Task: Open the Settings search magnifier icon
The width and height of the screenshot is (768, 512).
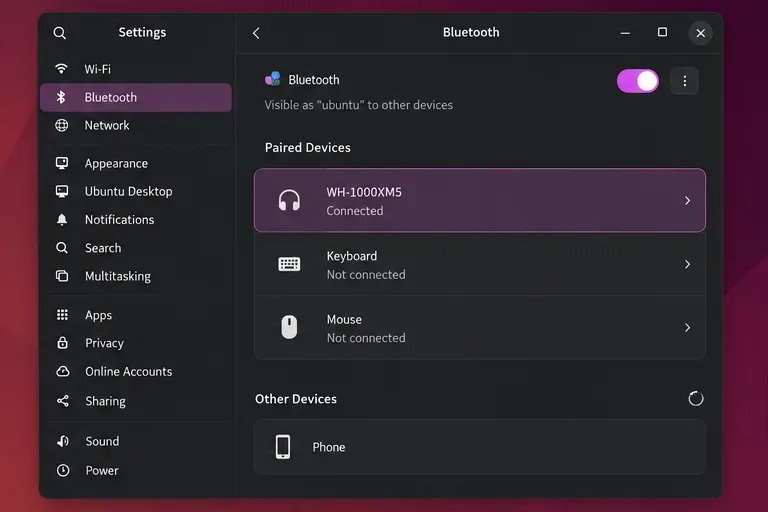Action: (60, 33)
